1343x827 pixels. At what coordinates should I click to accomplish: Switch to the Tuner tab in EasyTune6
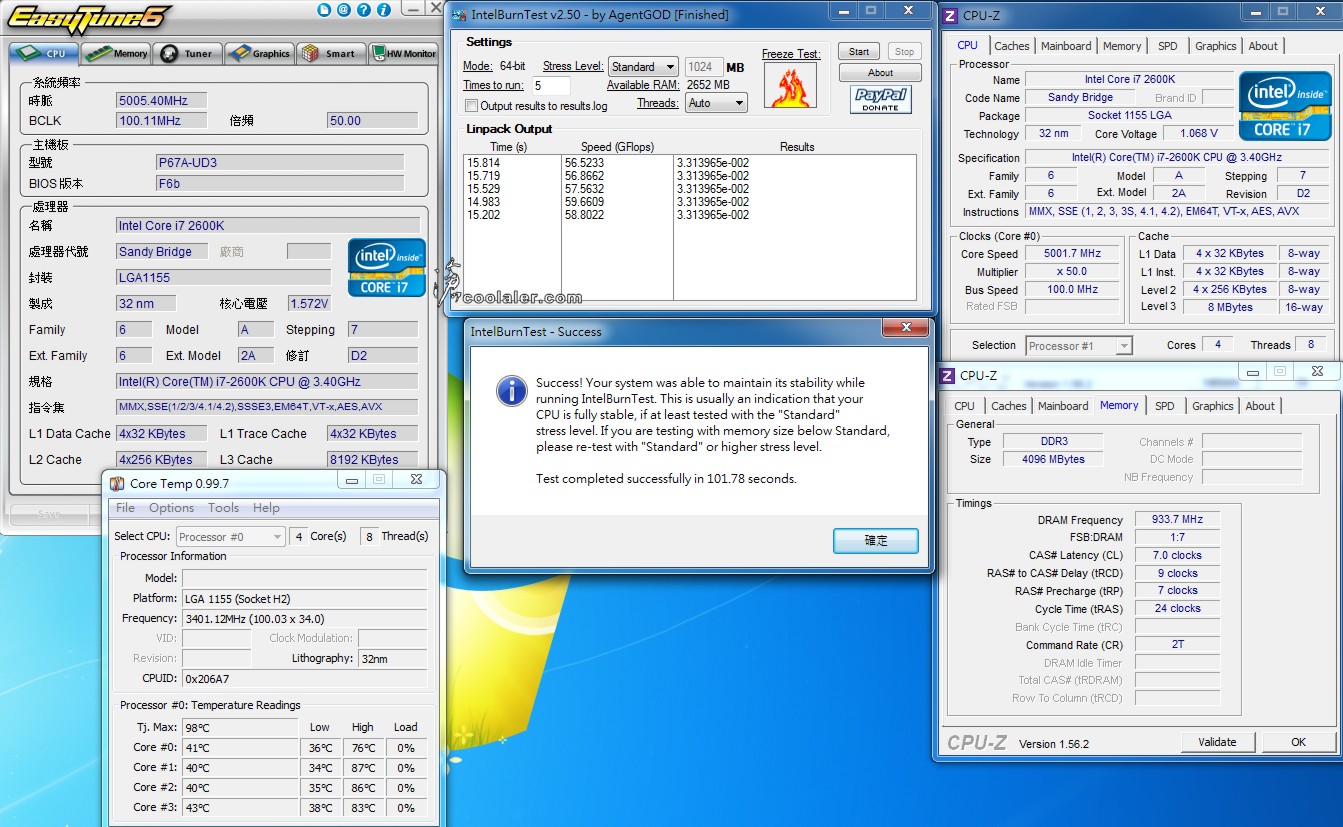click(188, 54)
